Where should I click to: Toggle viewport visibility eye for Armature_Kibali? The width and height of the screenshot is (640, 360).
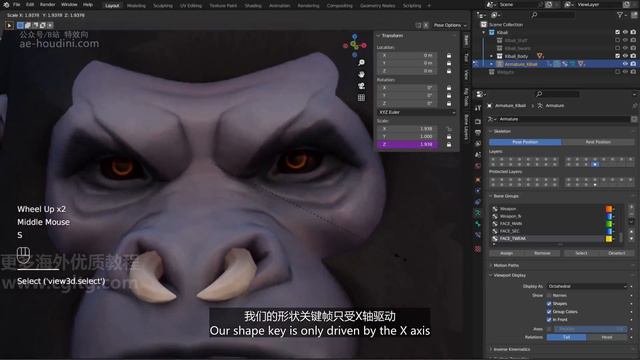click(625, 64)
